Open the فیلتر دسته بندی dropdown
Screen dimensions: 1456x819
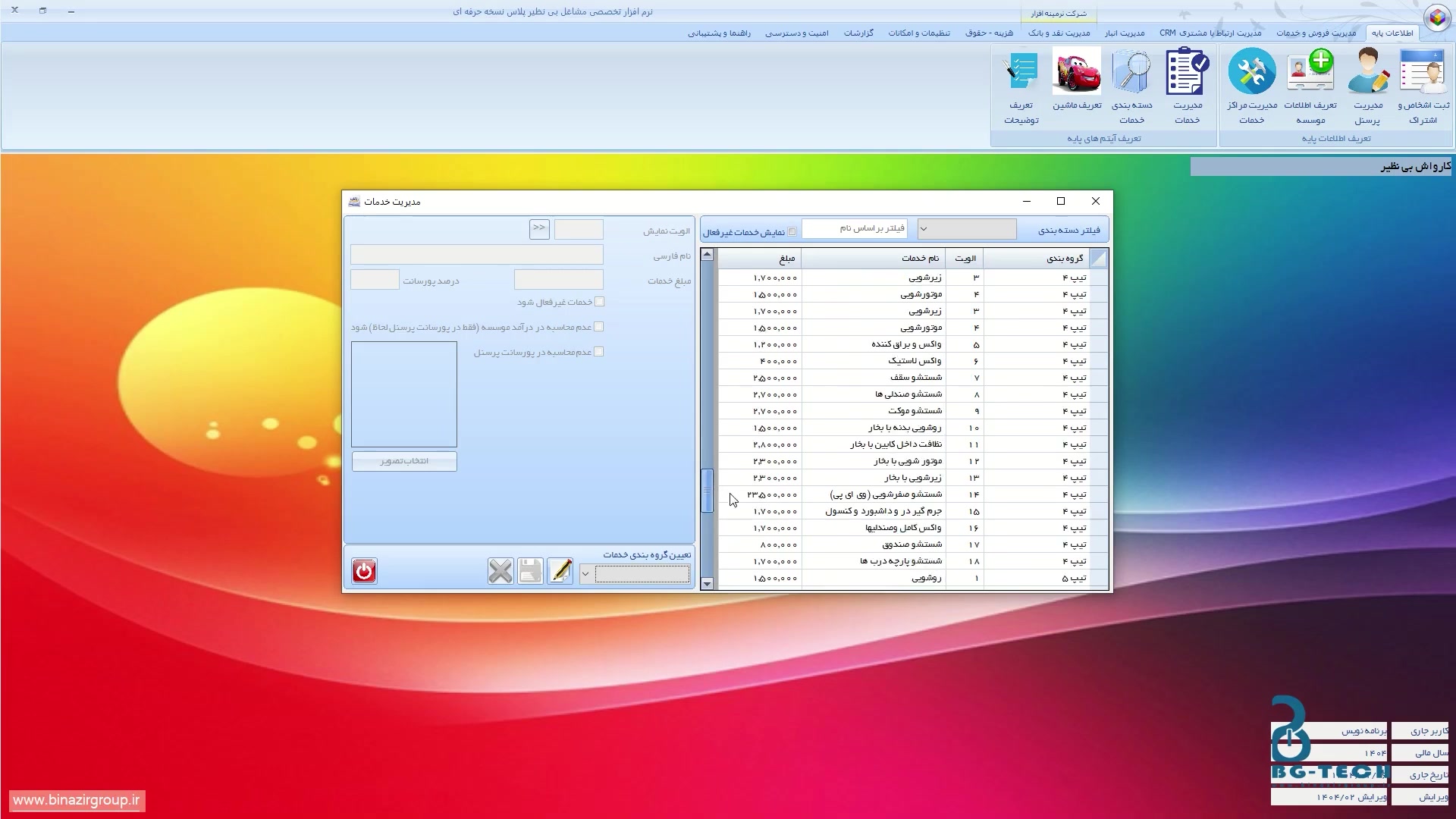click(923, 229)
